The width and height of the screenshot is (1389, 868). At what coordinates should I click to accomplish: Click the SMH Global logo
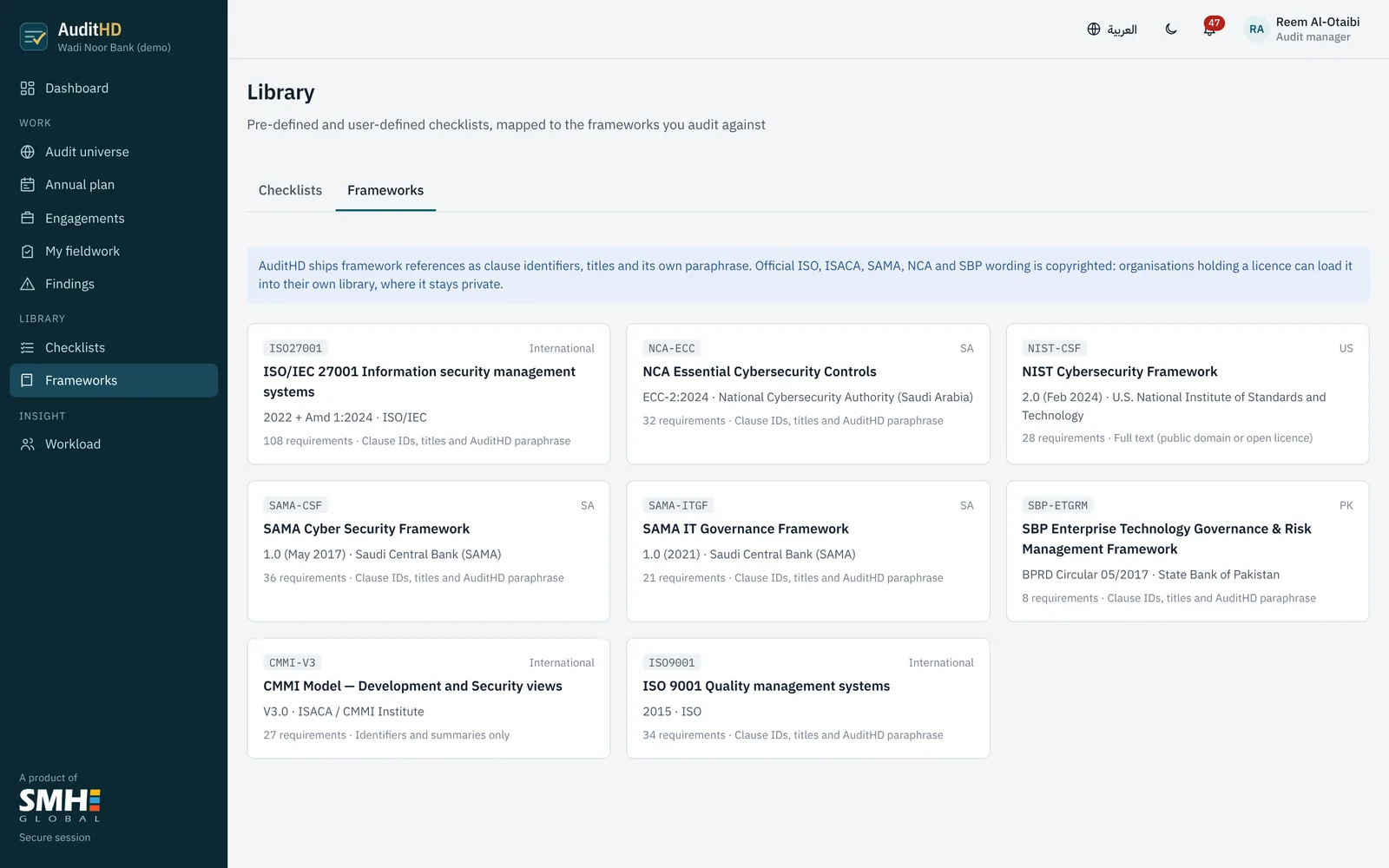point(60,805)
